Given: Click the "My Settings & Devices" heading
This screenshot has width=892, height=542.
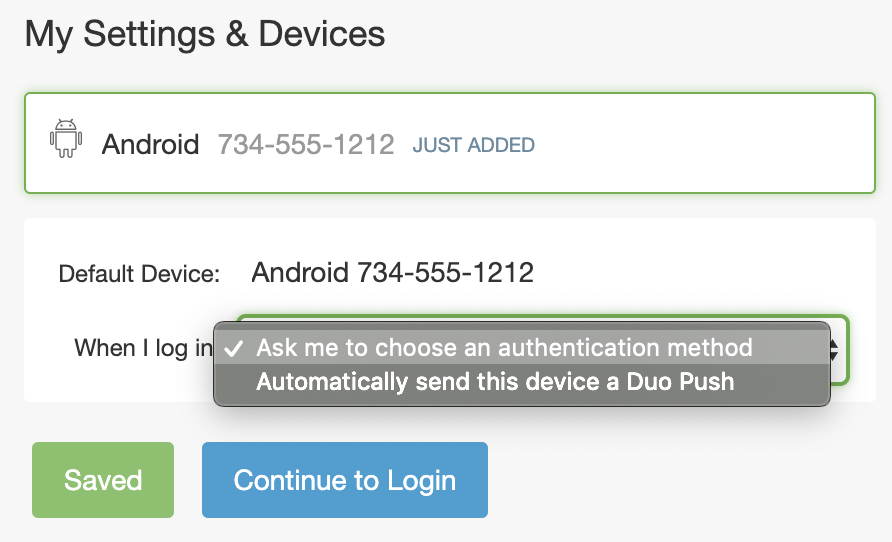Looking at the screenshot, I should (205, 33).
